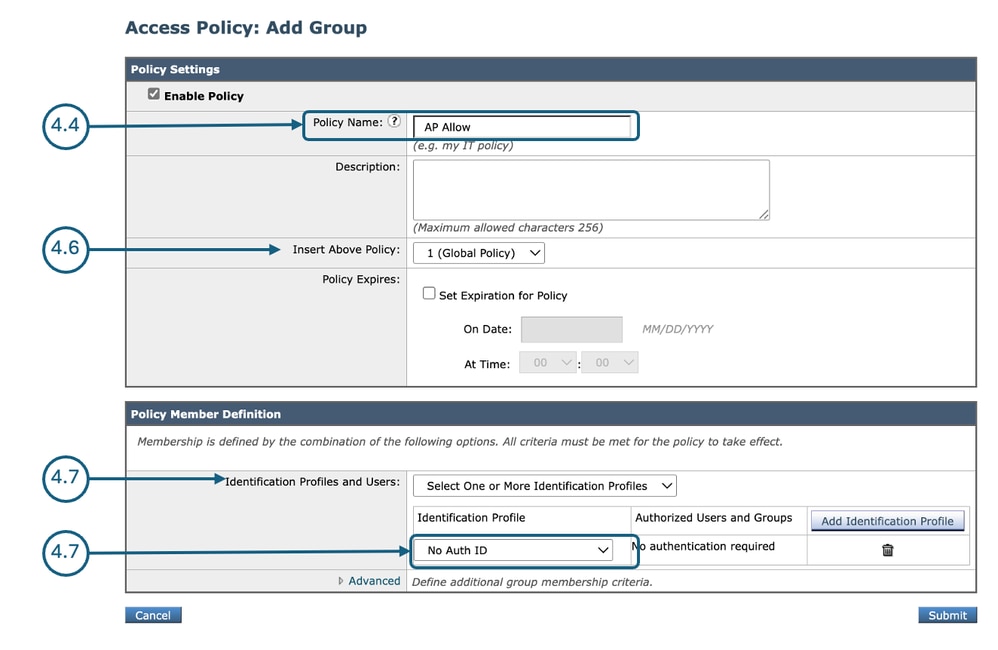Click the On Date input field
Image resolution: width=998 pixels, height=650 pixels.
click(571, 329)
